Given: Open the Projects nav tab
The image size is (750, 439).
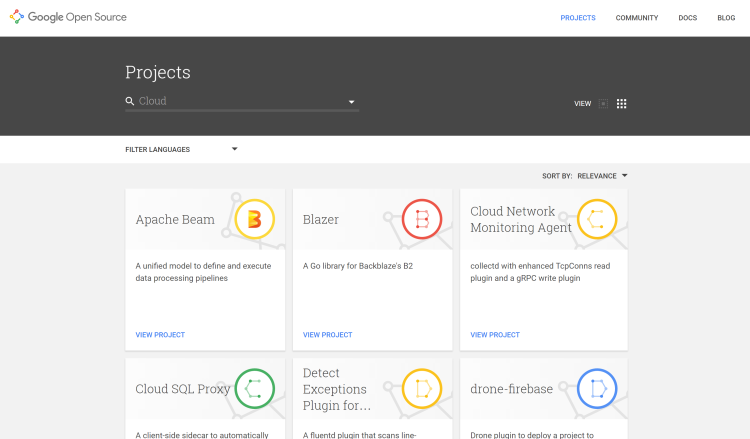Looking at the screenshot, I should (578, 18).
